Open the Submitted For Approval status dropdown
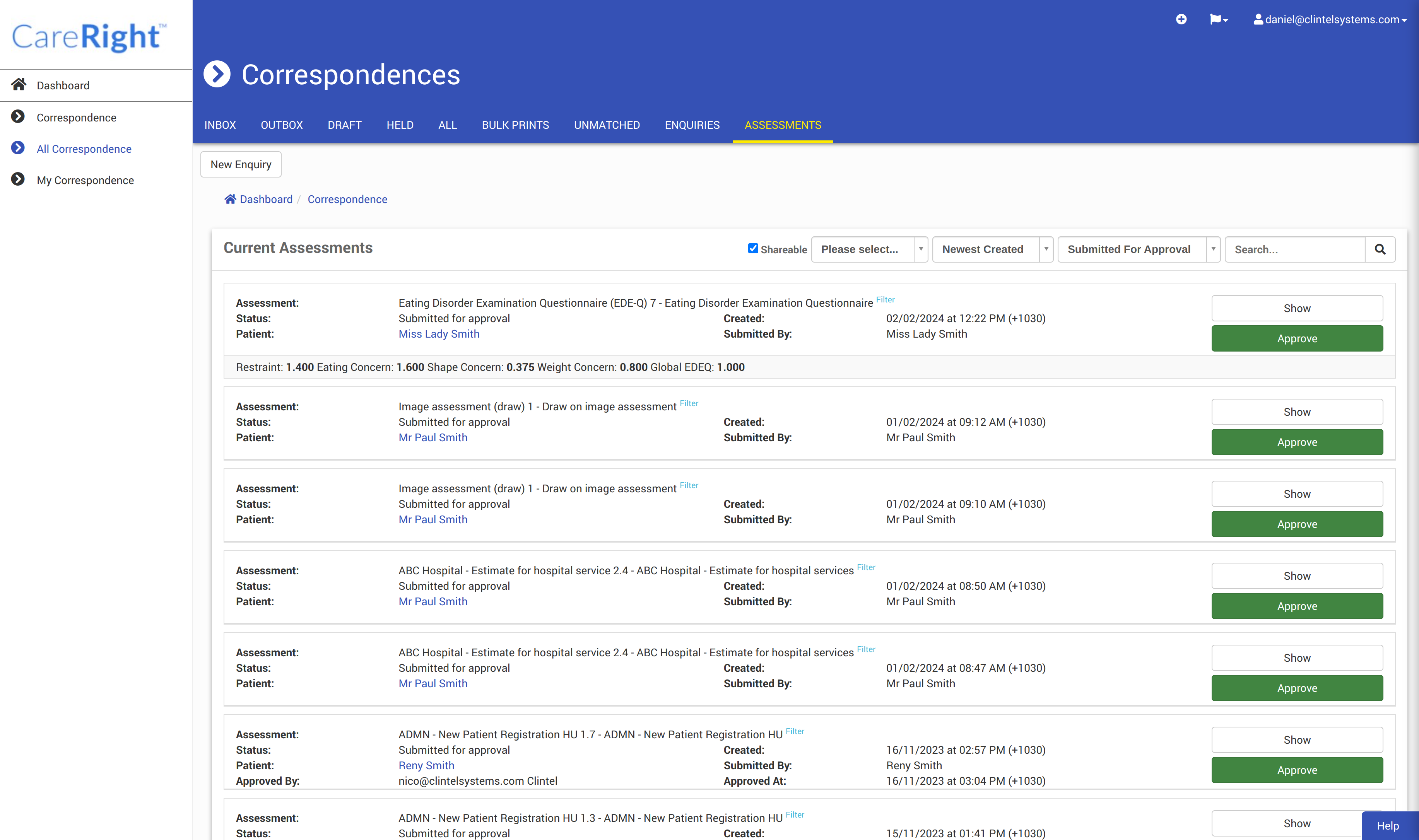 pyautogui.click(x=1138, y=249)
